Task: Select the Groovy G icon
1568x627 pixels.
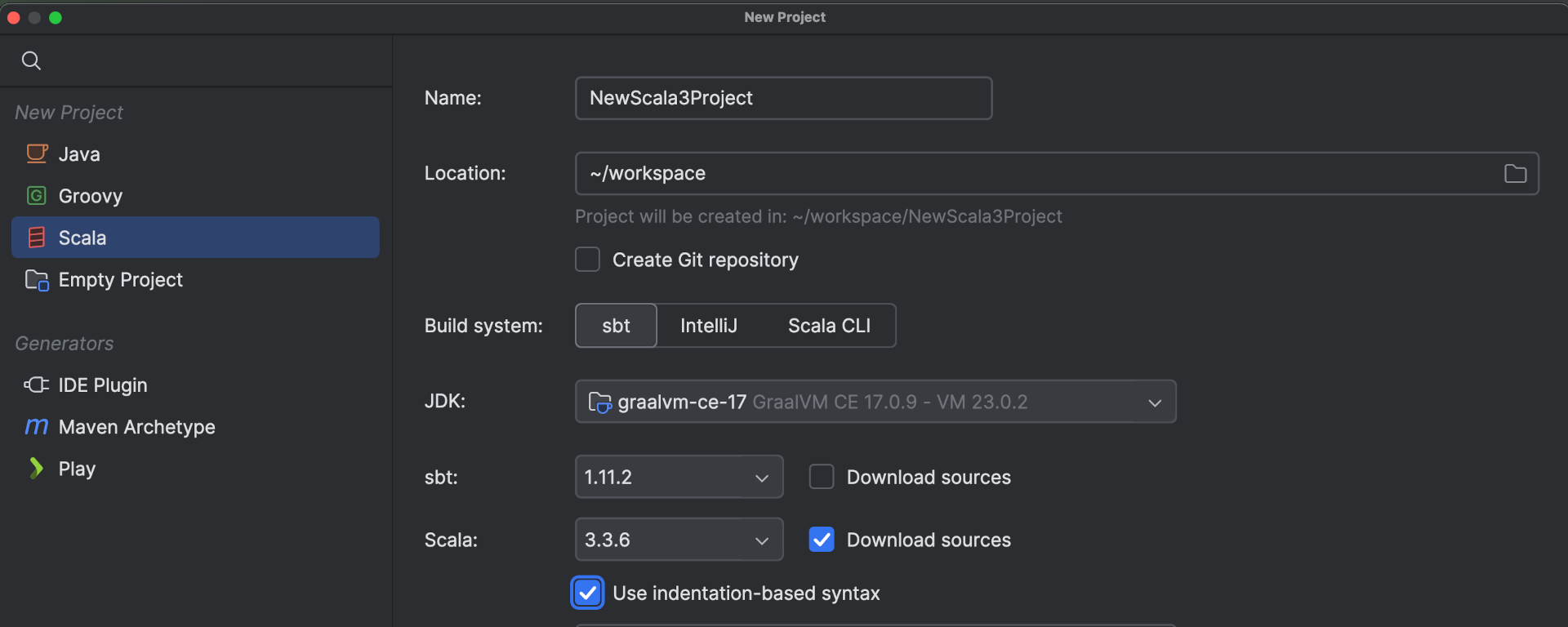Action: (37, 196)
